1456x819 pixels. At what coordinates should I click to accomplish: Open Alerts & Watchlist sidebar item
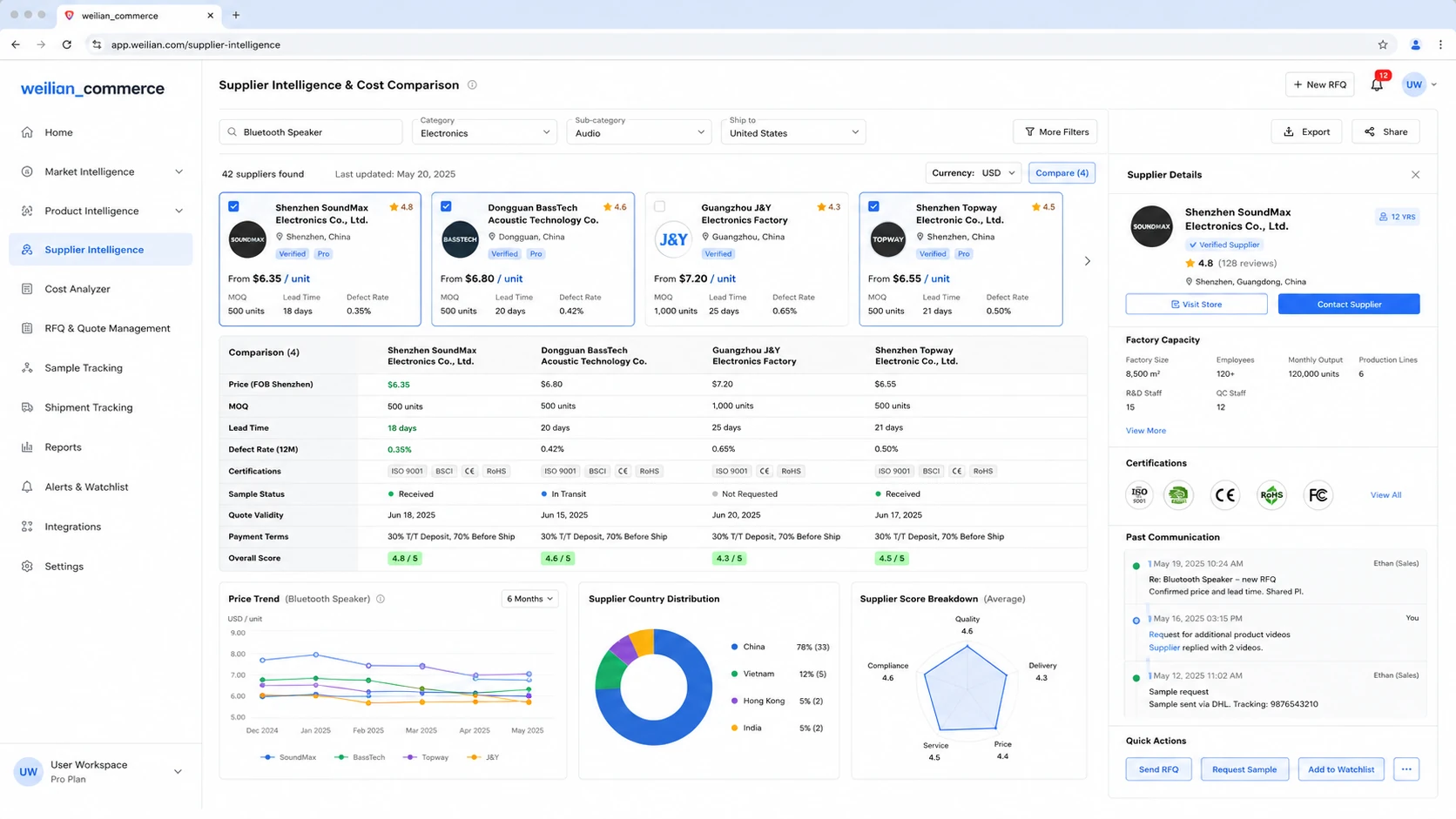tap(101, 487)
